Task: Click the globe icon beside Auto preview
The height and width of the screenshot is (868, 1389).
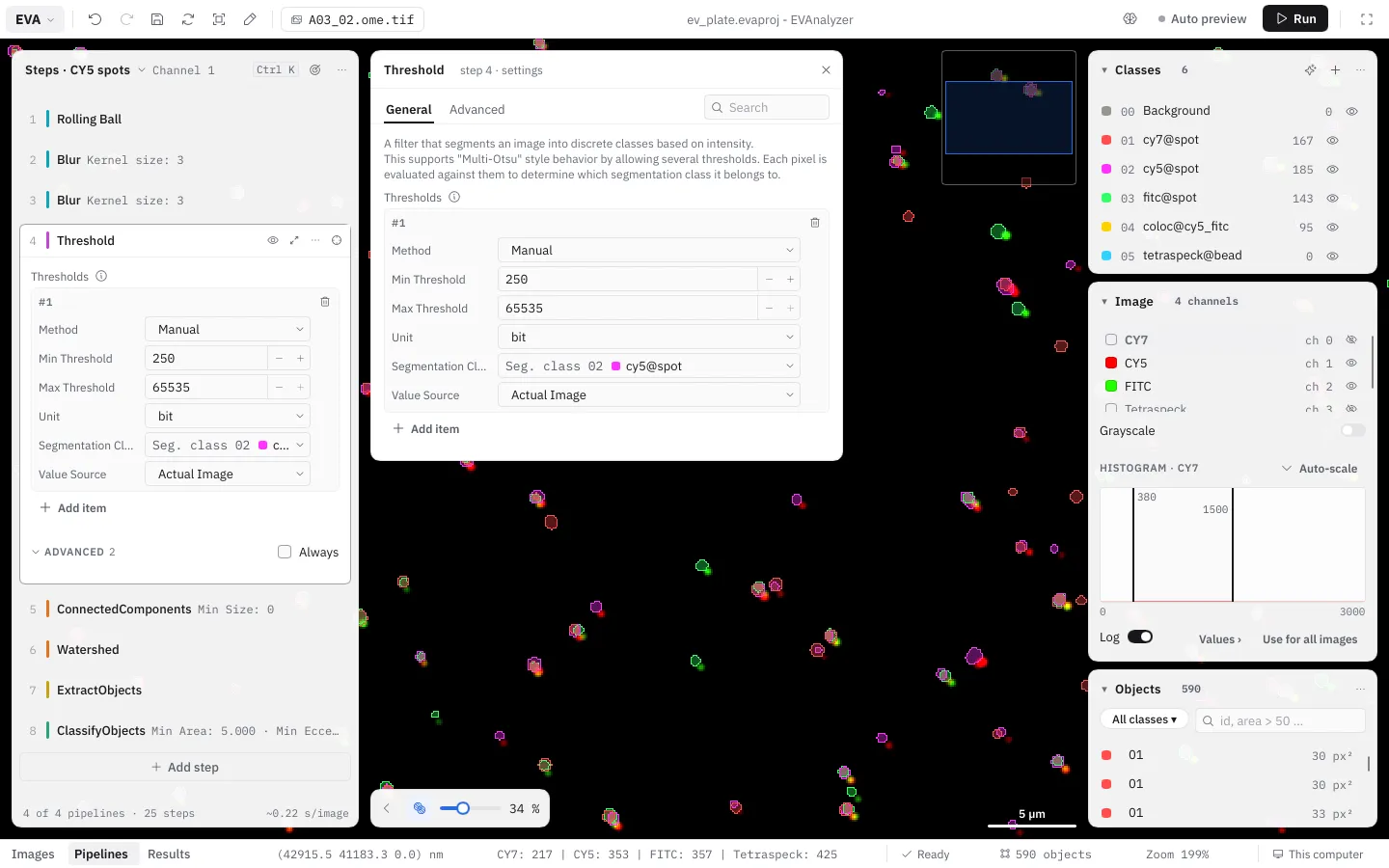Action: pos(1130,19)
